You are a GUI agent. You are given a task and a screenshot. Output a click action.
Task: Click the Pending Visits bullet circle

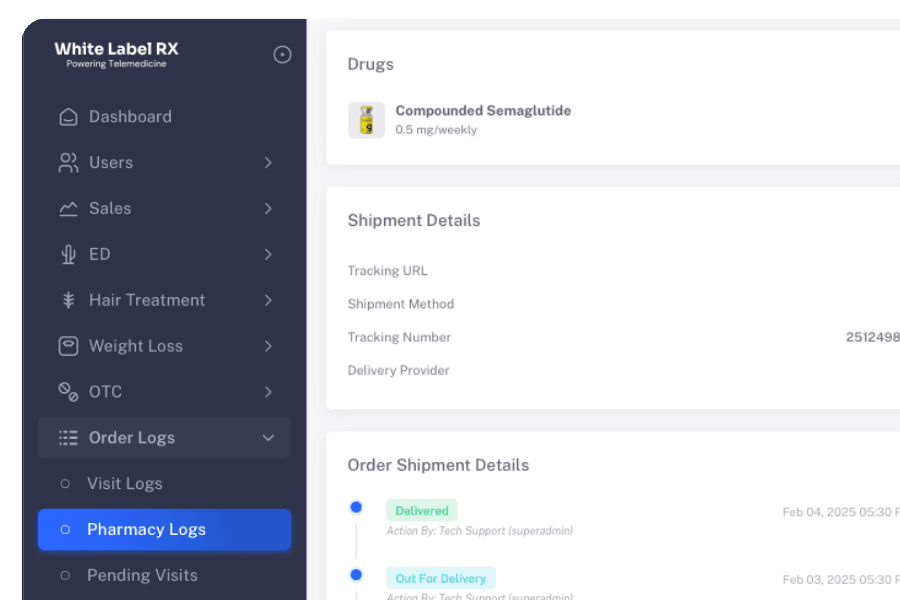pyautogui.click(x=65, y=575)
